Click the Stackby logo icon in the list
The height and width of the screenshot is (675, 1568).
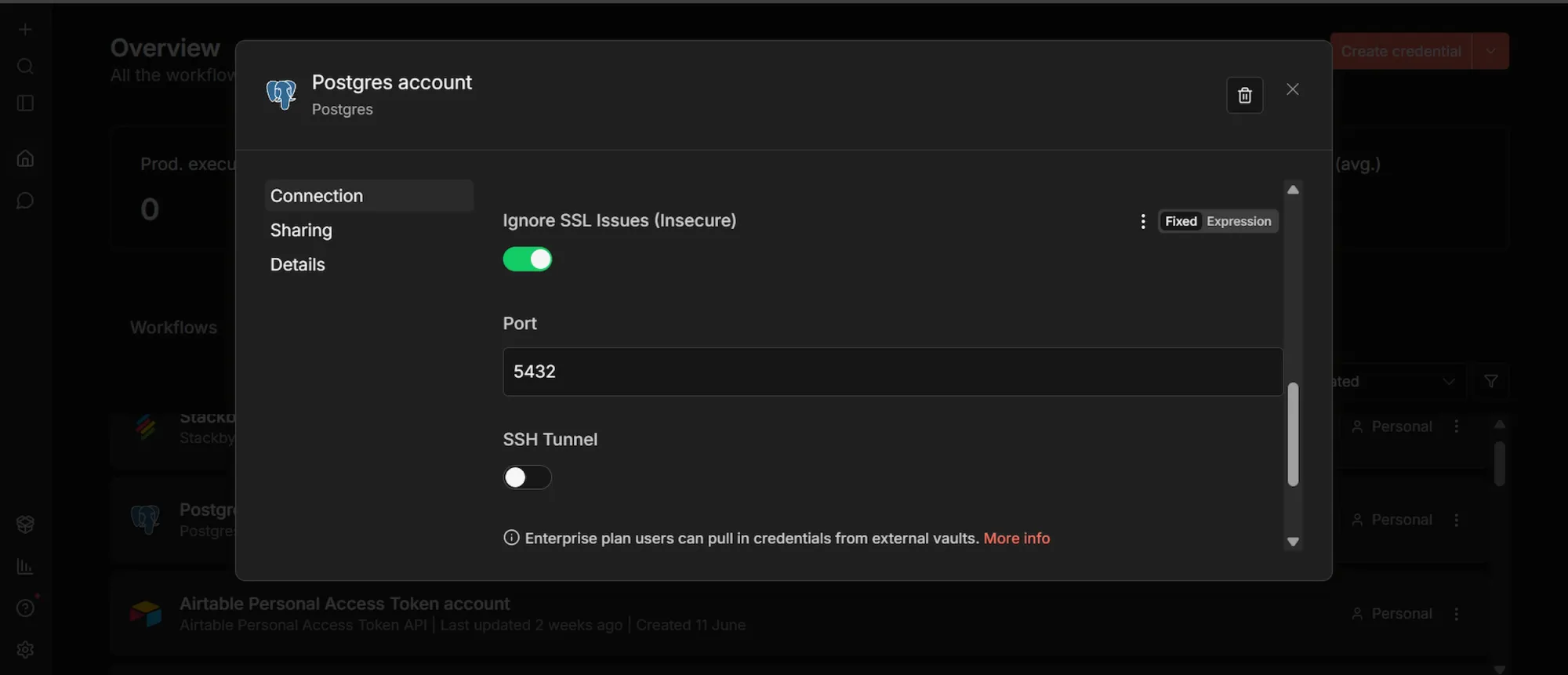tap(146, 427)
